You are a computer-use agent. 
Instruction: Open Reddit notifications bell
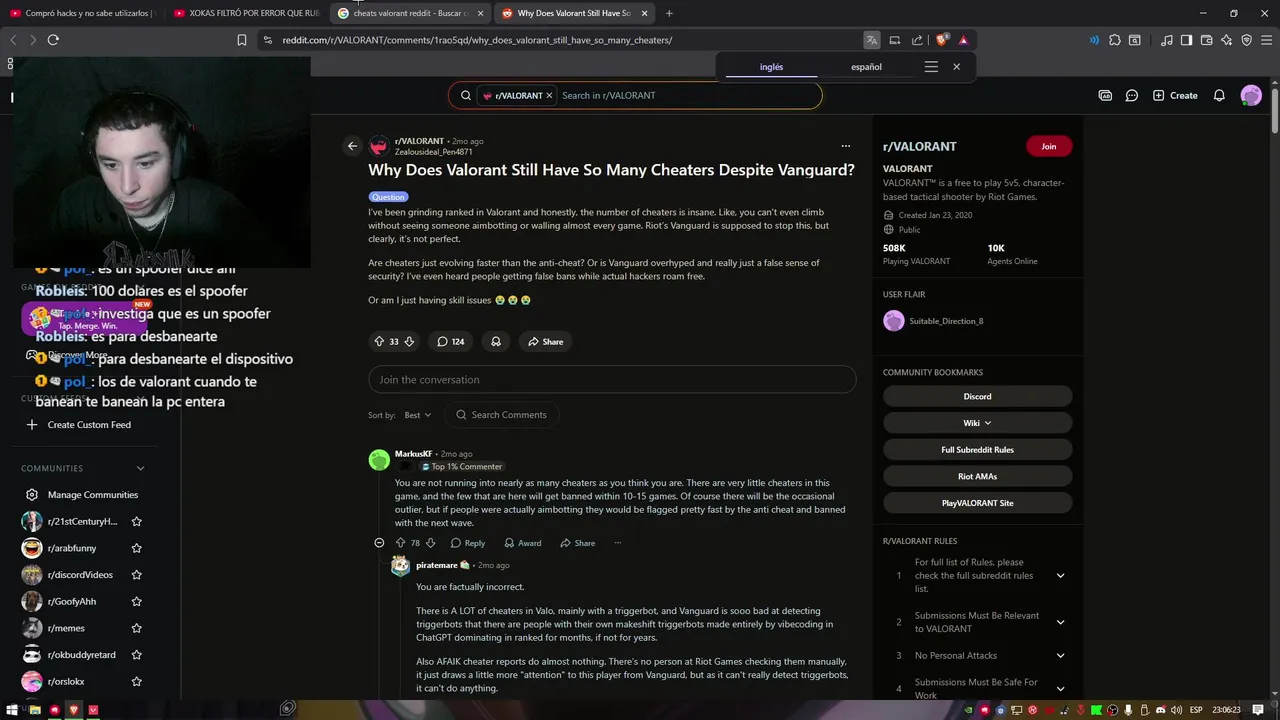click(1219, 95)
